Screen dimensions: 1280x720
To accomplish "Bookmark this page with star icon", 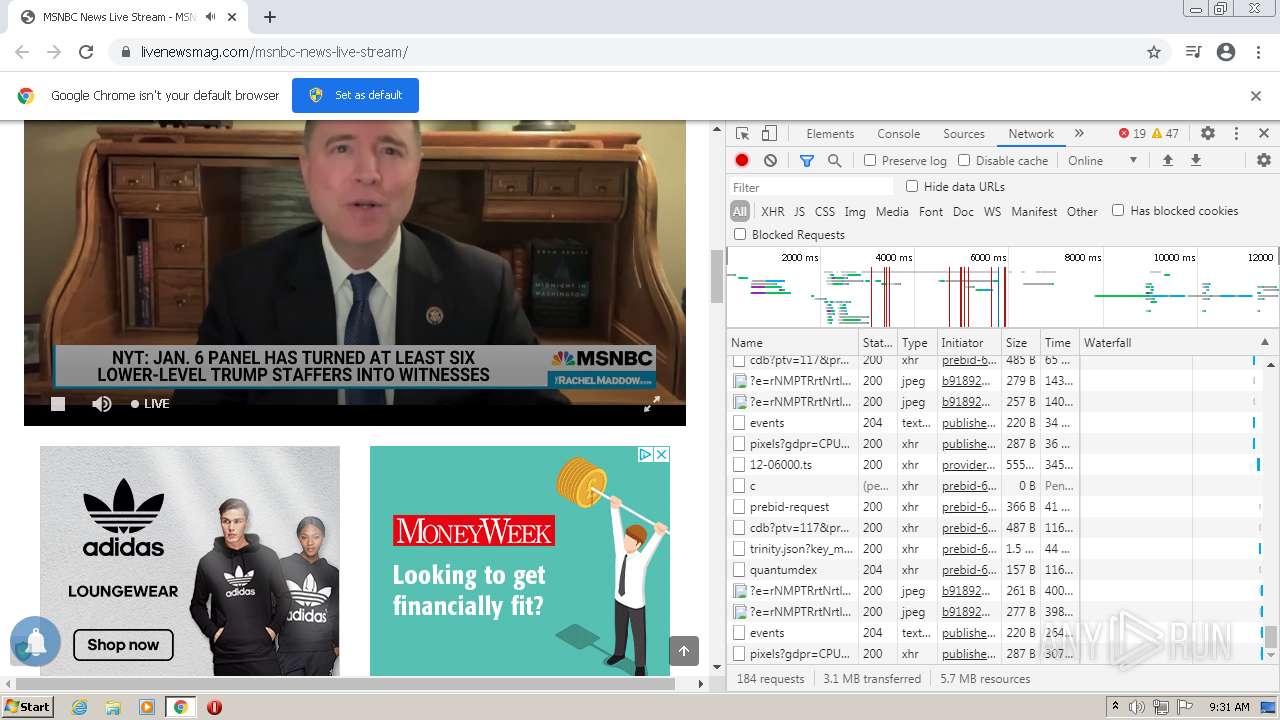I will [x=1154, y=52].
